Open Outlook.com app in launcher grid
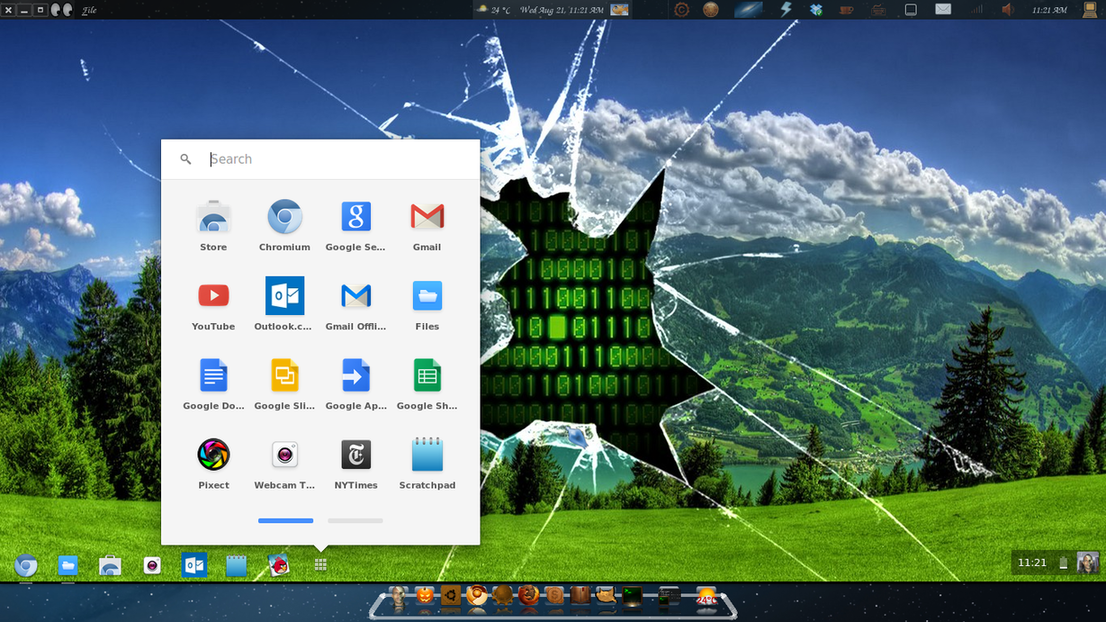 click(284, 305)
